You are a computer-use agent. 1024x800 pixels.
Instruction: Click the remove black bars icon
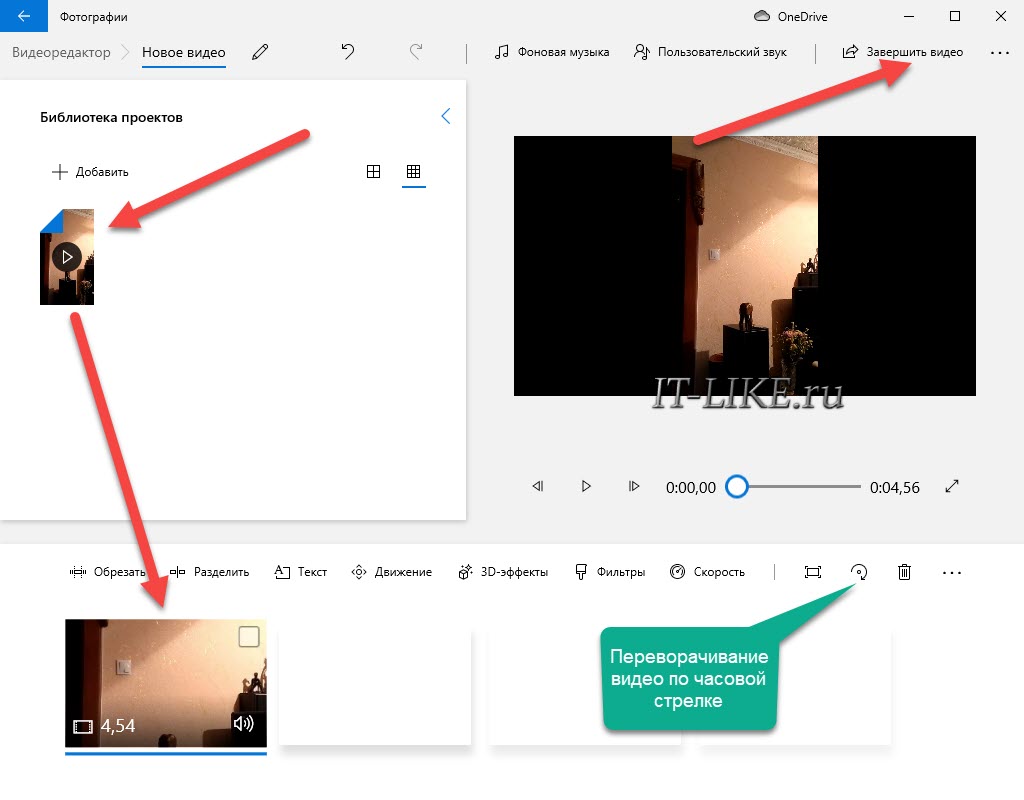pyautogui.click(x=813, y=572)
